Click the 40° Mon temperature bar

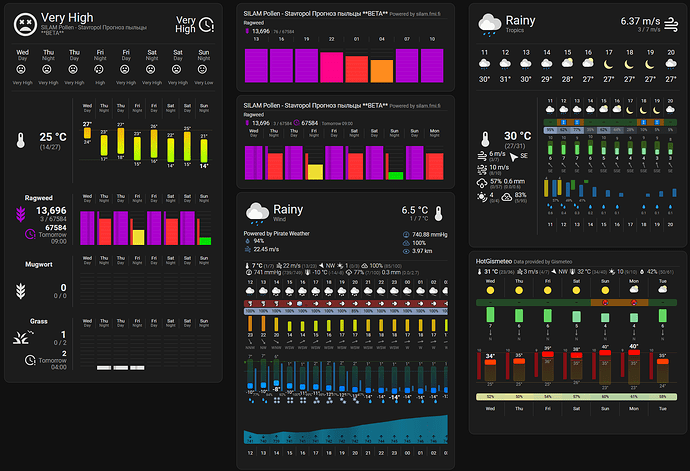634,366
